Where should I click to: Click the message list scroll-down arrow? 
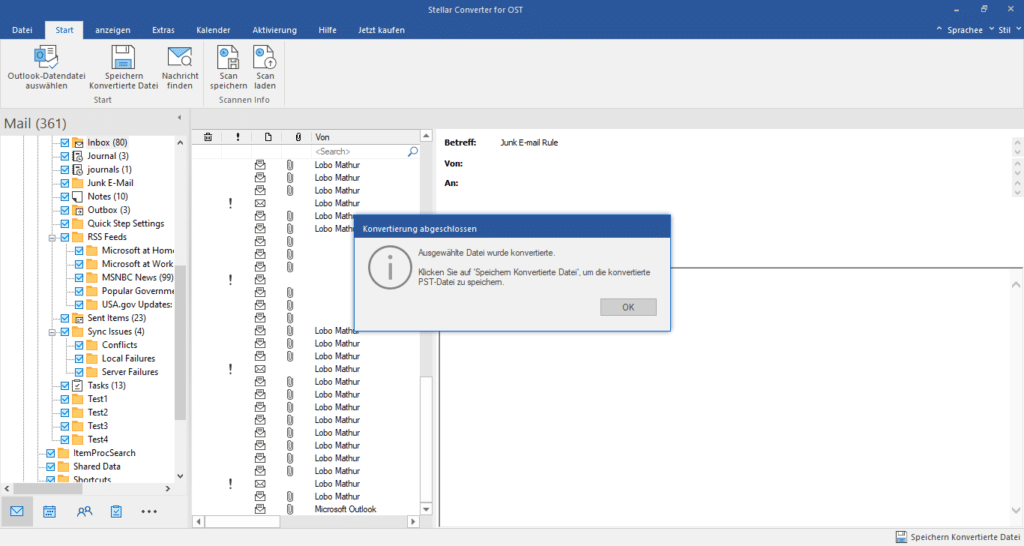426,509
